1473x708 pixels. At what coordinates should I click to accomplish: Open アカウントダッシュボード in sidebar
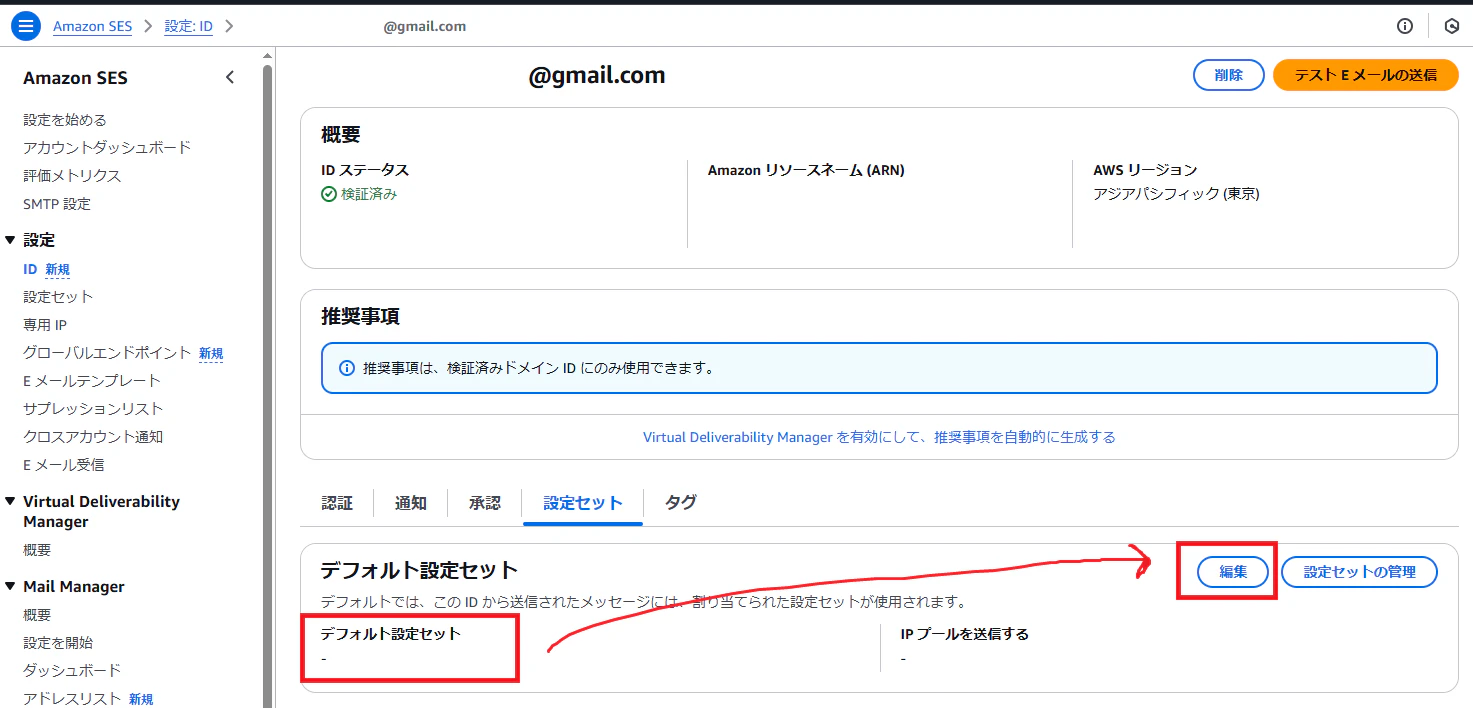[107, 148]
